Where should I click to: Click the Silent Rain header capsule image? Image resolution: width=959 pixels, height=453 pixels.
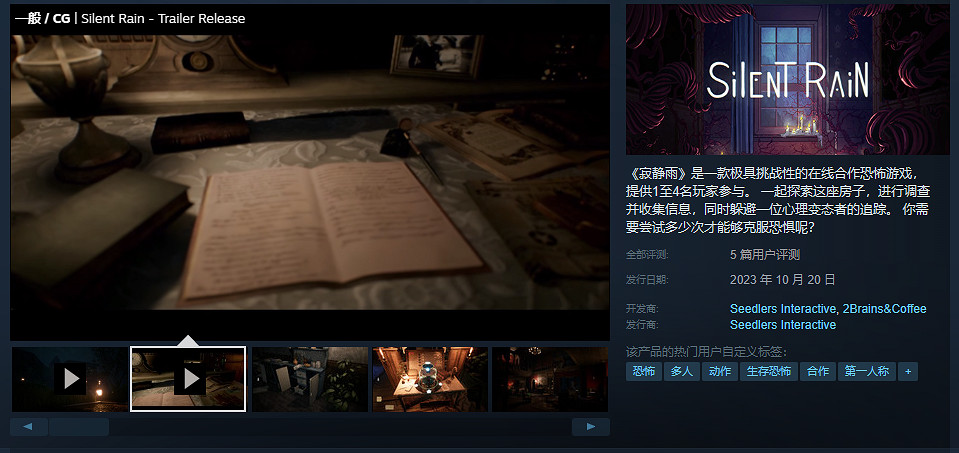click(x=788, y=79)
